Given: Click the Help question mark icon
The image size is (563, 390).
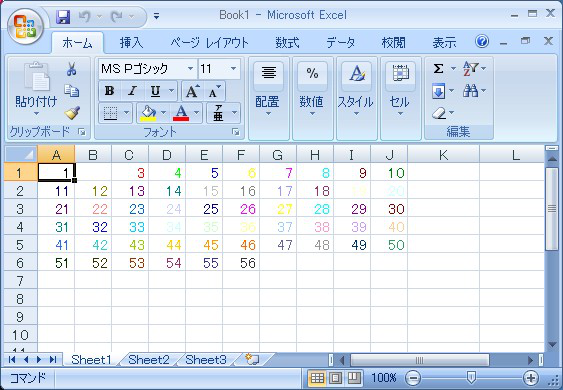Looking at the screenshot, I should click(x=482, y=42).
